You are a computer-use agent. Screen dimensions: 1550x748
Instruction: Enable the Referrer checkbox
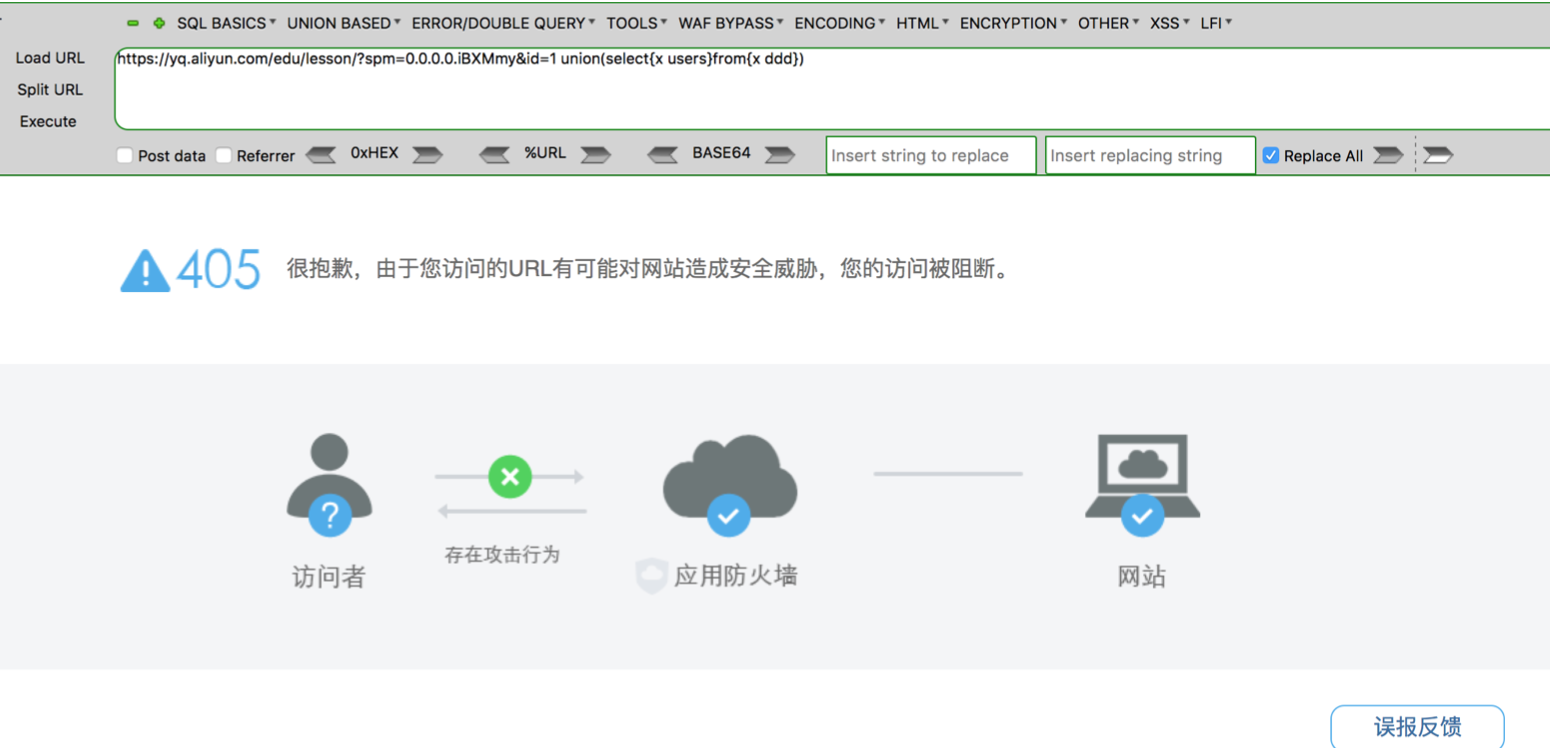pyautogui.click(x=224, y=156)
